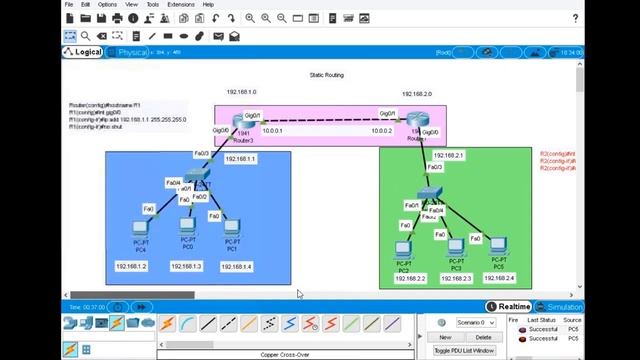Select the Connections device category

pos(117,323)
